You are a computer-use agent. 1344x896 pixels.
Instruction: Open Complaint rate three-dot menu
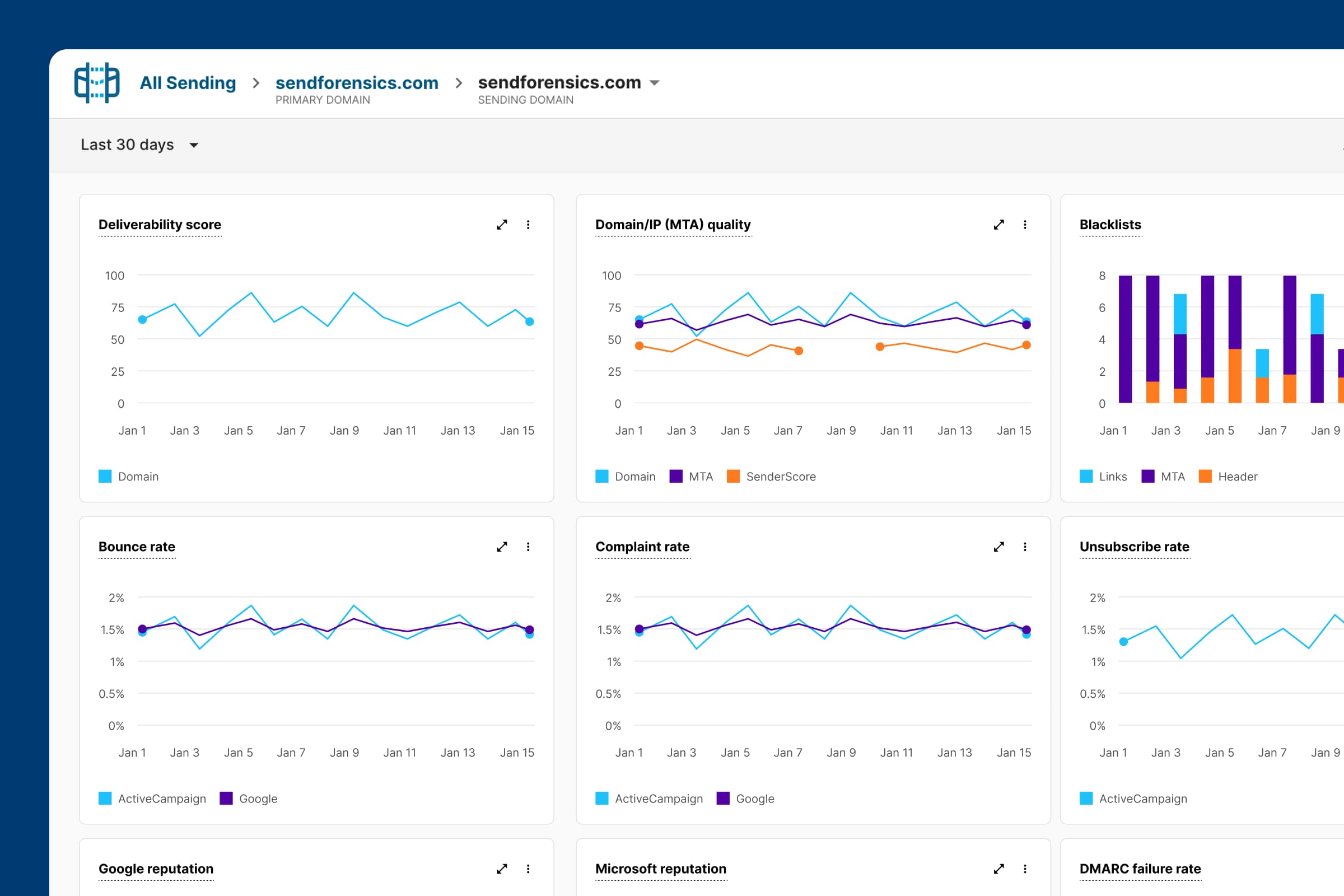tap(1025, 547)
